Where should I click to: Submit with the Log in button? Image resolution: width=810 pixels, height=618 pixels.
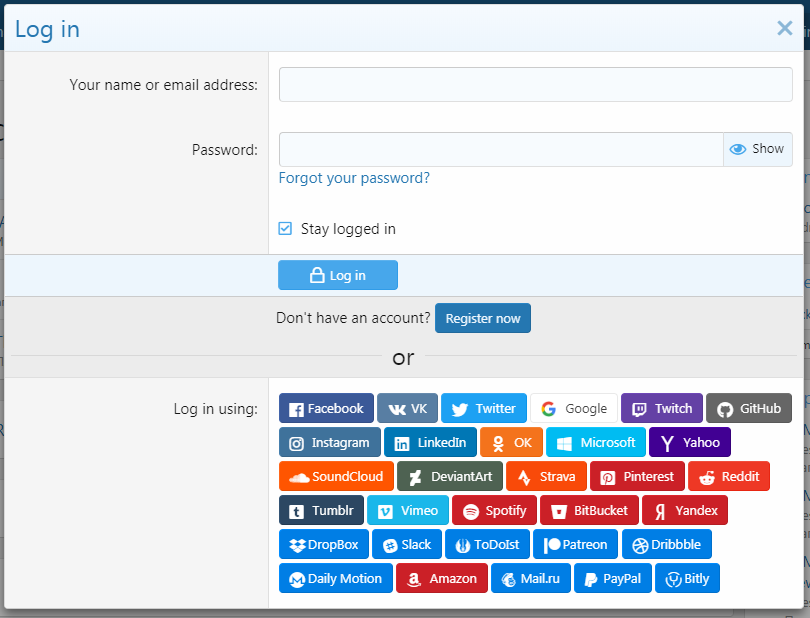(x=338, y=275)
